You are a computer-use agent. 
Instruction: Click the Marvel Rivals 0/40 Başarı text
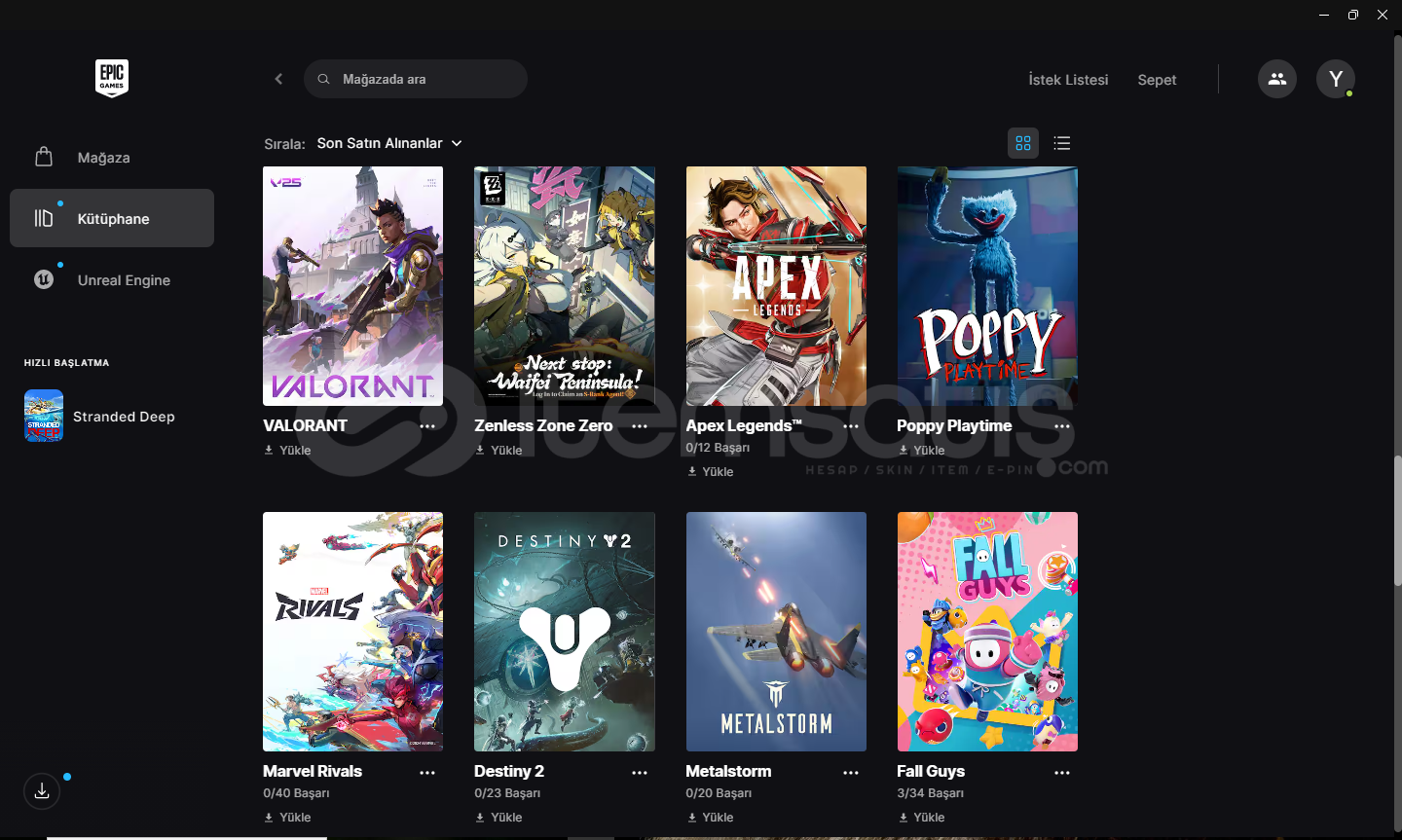[x=296, y=793]
